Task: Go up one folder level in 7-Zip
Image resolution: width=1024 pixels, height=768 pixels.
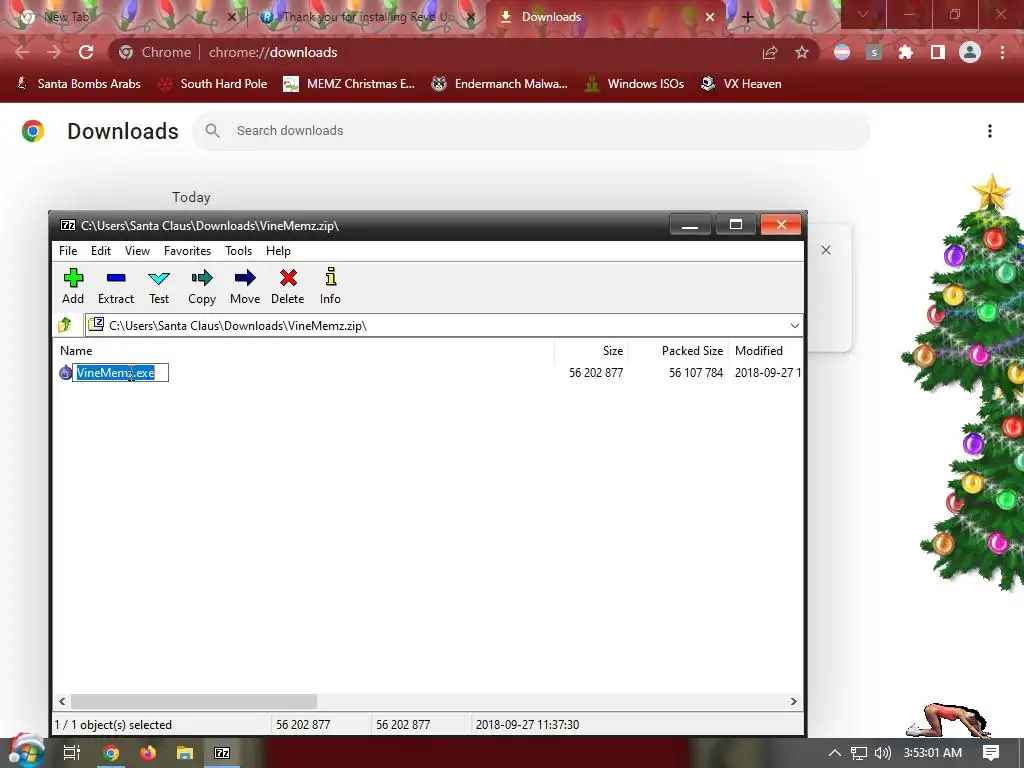Action: [x=65, y=325]
